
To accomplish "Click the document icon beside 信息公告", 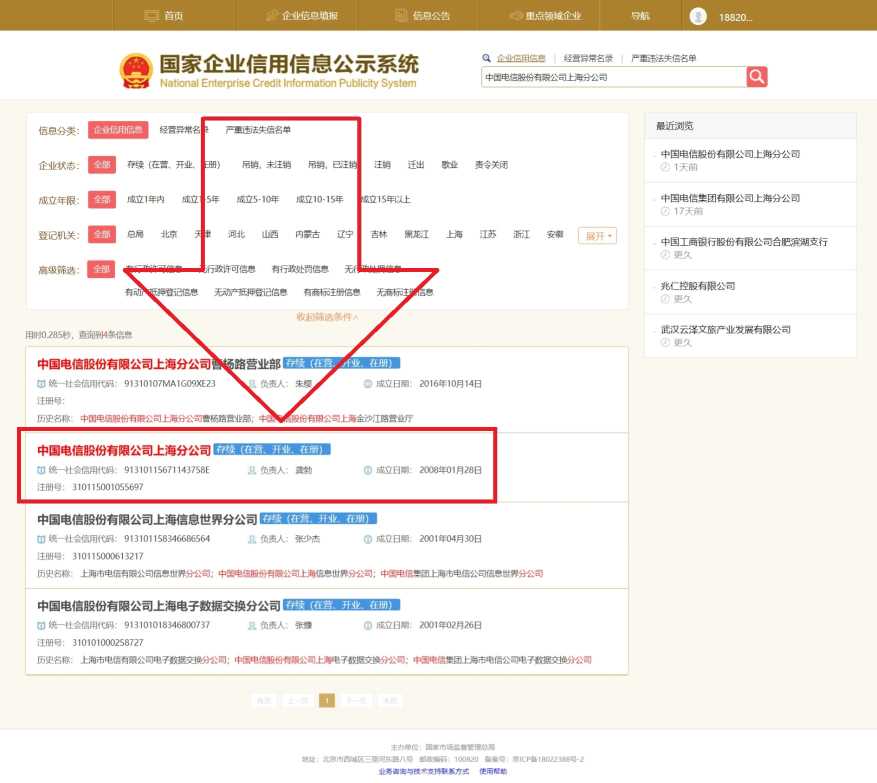I will pos(401,16).
